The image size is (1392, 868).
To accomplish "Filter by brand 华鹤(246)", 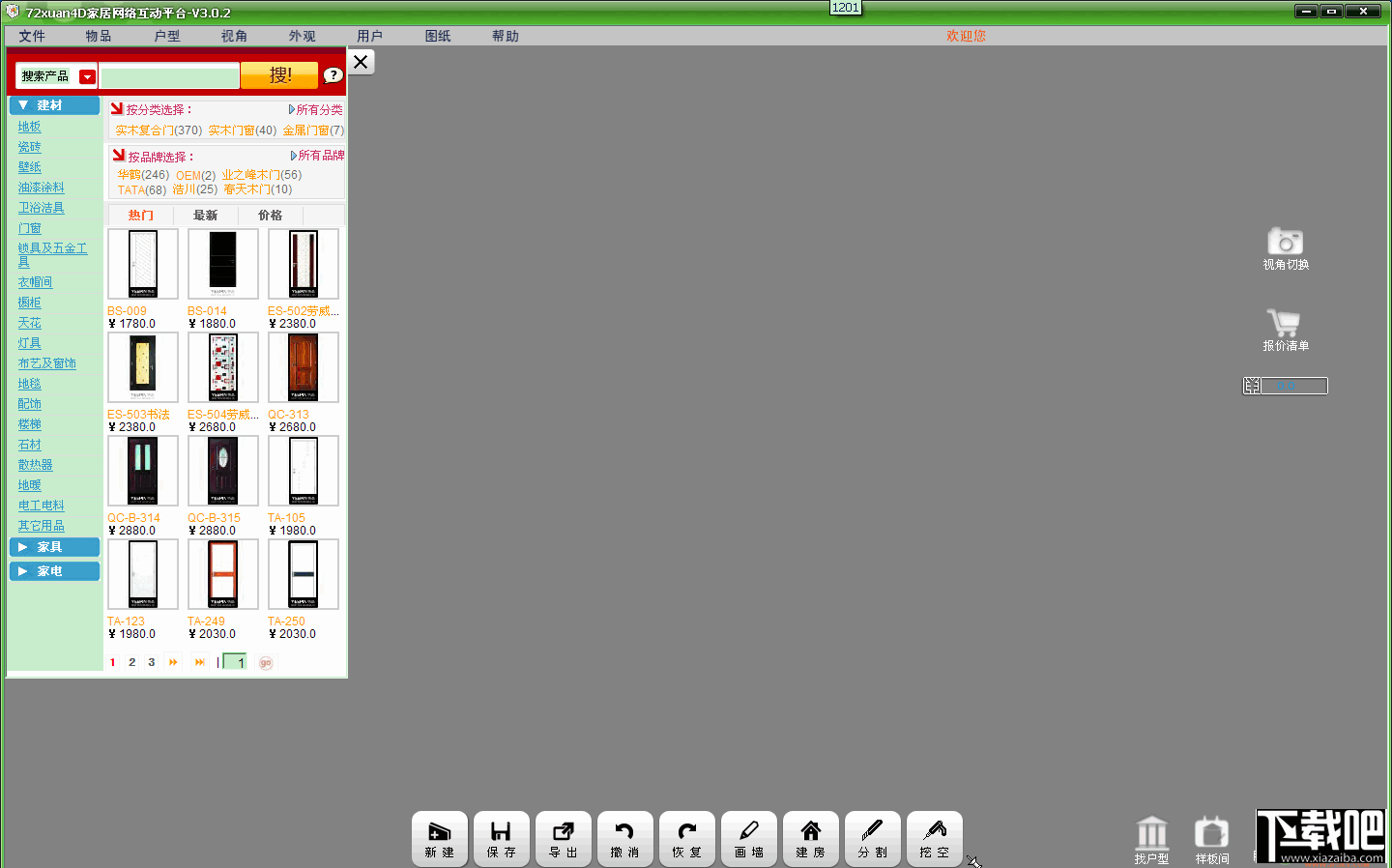I will pos(143,175).
